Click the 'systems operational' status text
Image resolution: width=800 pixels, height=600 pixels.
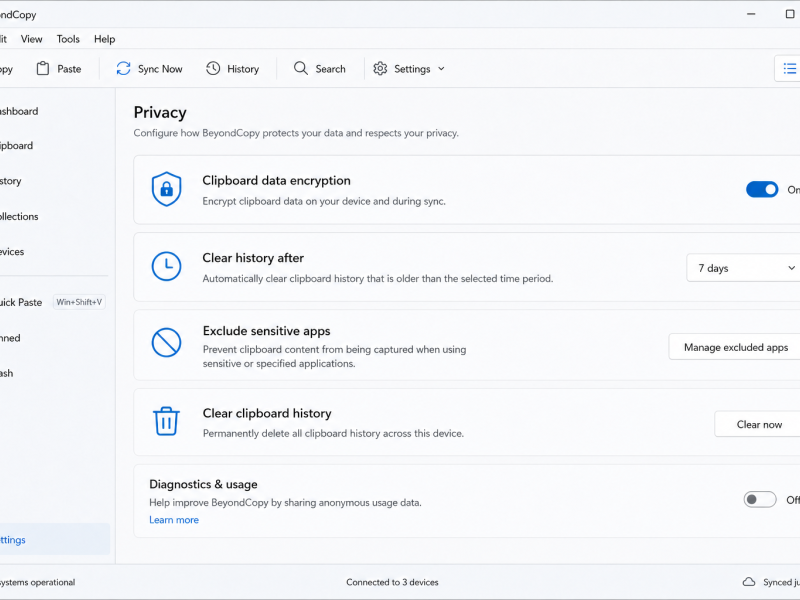click(38, 582)
